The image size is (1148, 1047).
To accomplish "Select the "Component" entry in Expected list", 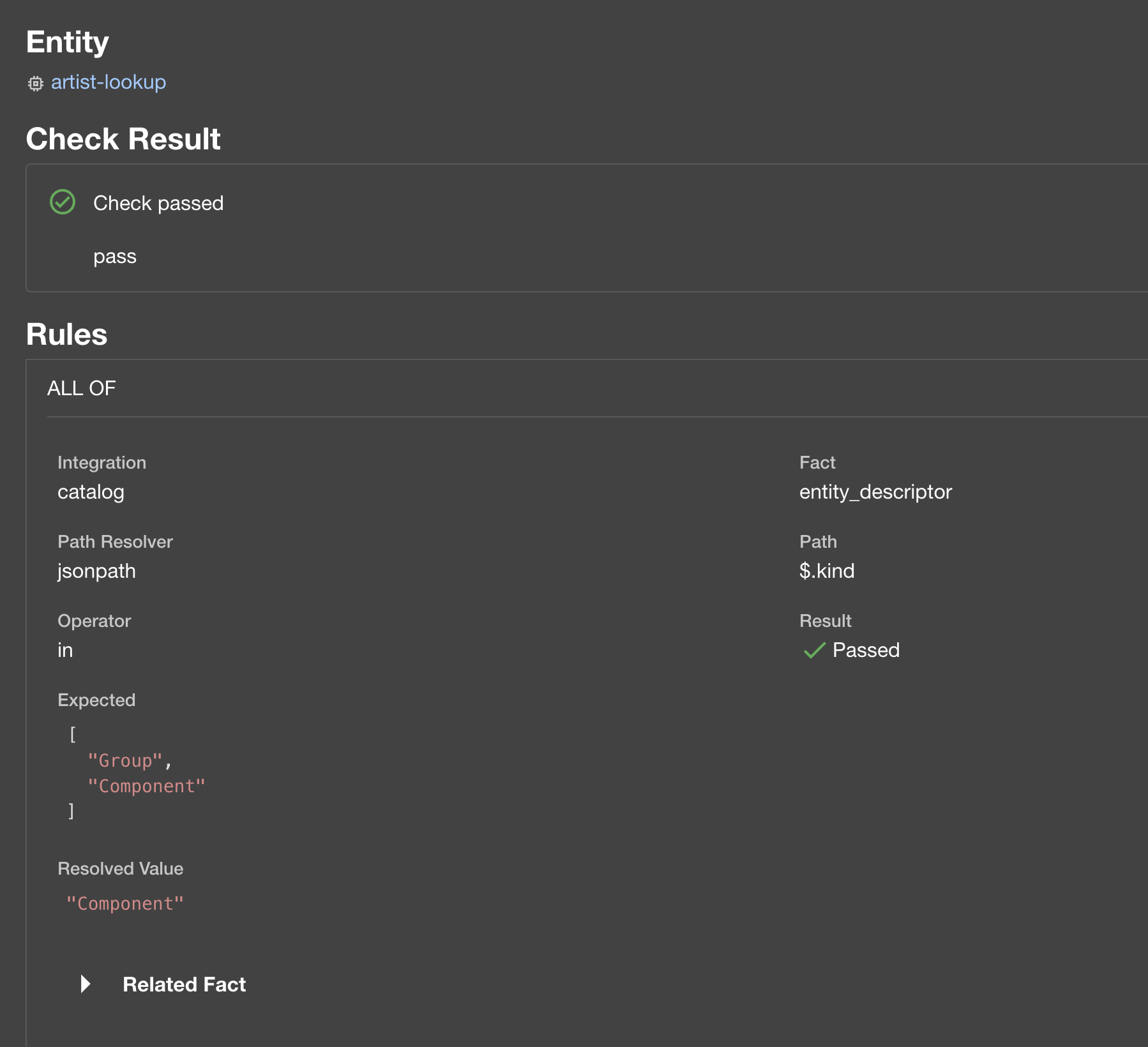I will (x=146, y=787).
